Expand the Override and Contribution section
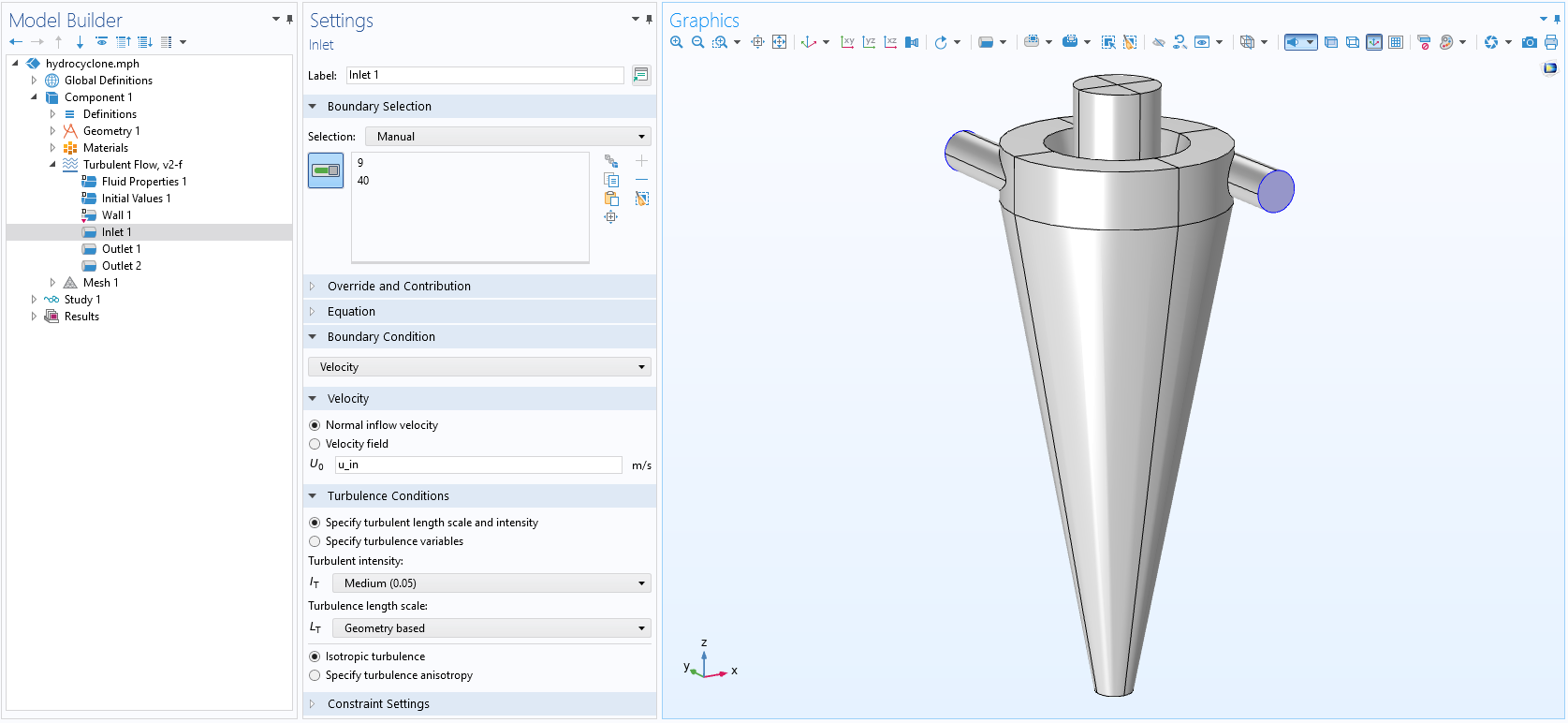Screen dimensions: 1568x723 [399, 287]
